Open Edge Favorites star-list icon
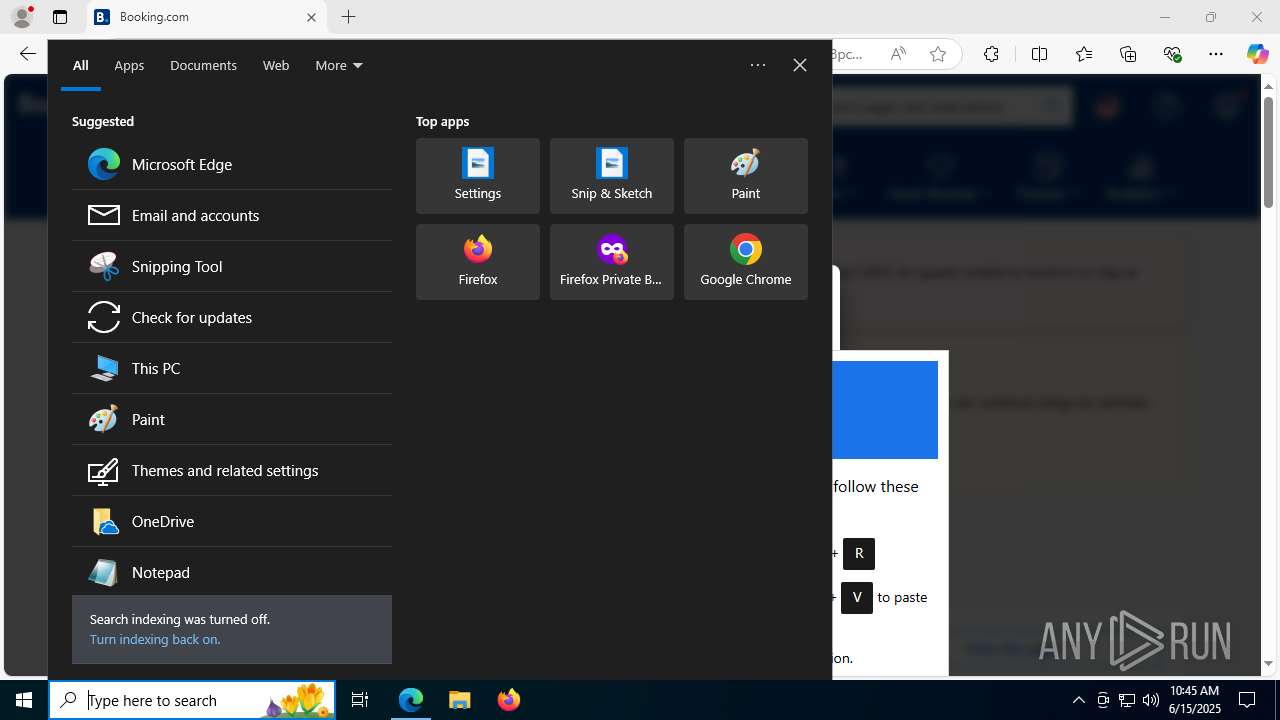 tap(1084, 54)
